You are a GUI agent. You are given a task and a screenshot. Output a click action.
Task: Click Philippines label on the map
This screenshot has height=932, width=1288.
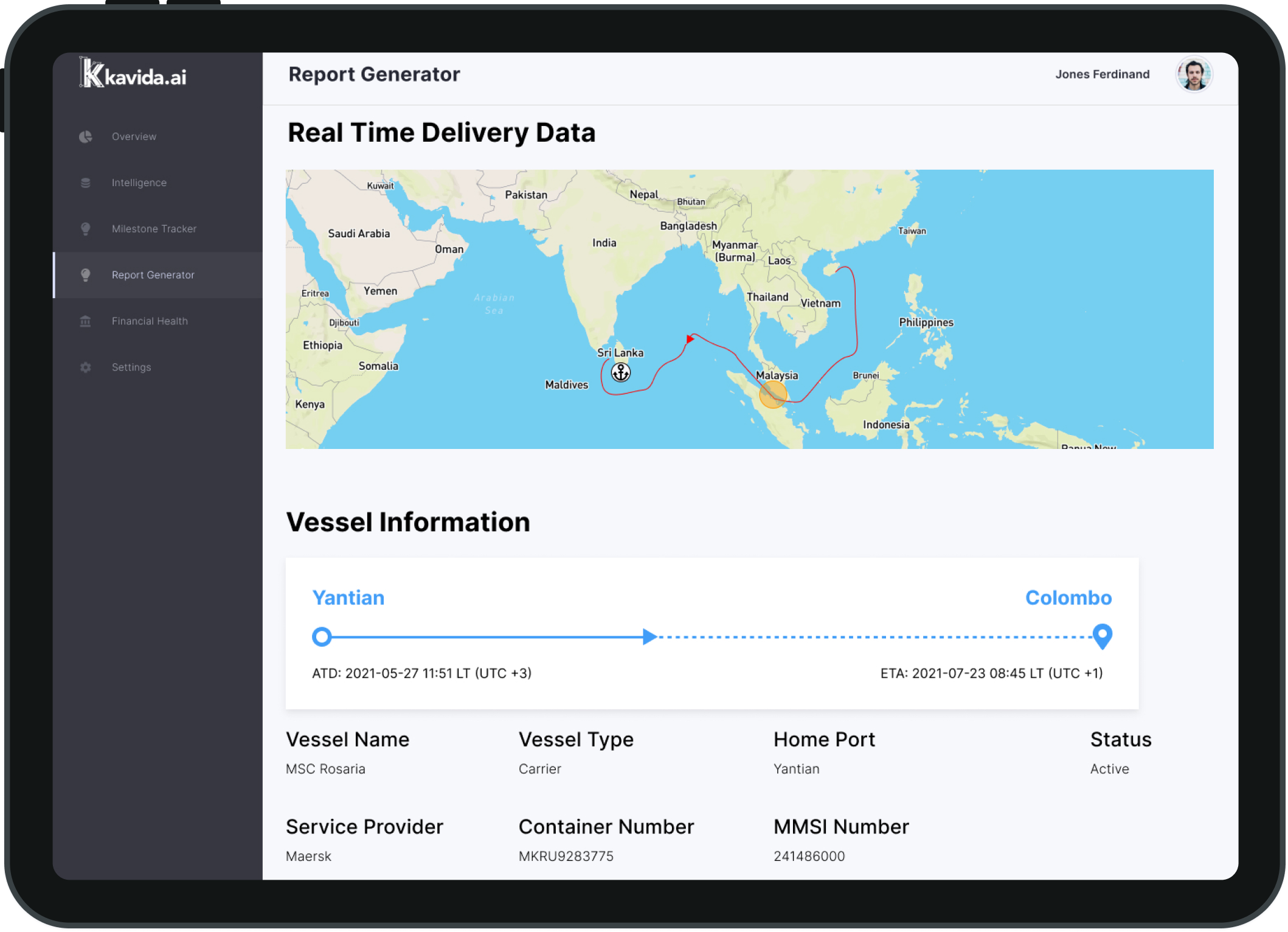pos(926,322)
